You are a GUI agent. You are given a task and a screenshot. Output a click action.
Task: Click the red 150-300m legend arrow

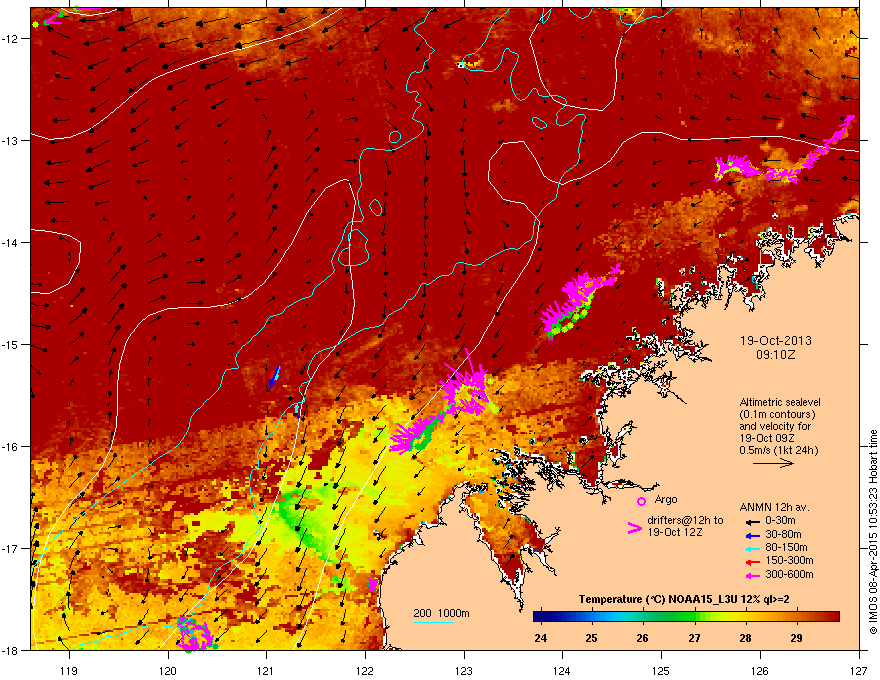click(752, 562)
